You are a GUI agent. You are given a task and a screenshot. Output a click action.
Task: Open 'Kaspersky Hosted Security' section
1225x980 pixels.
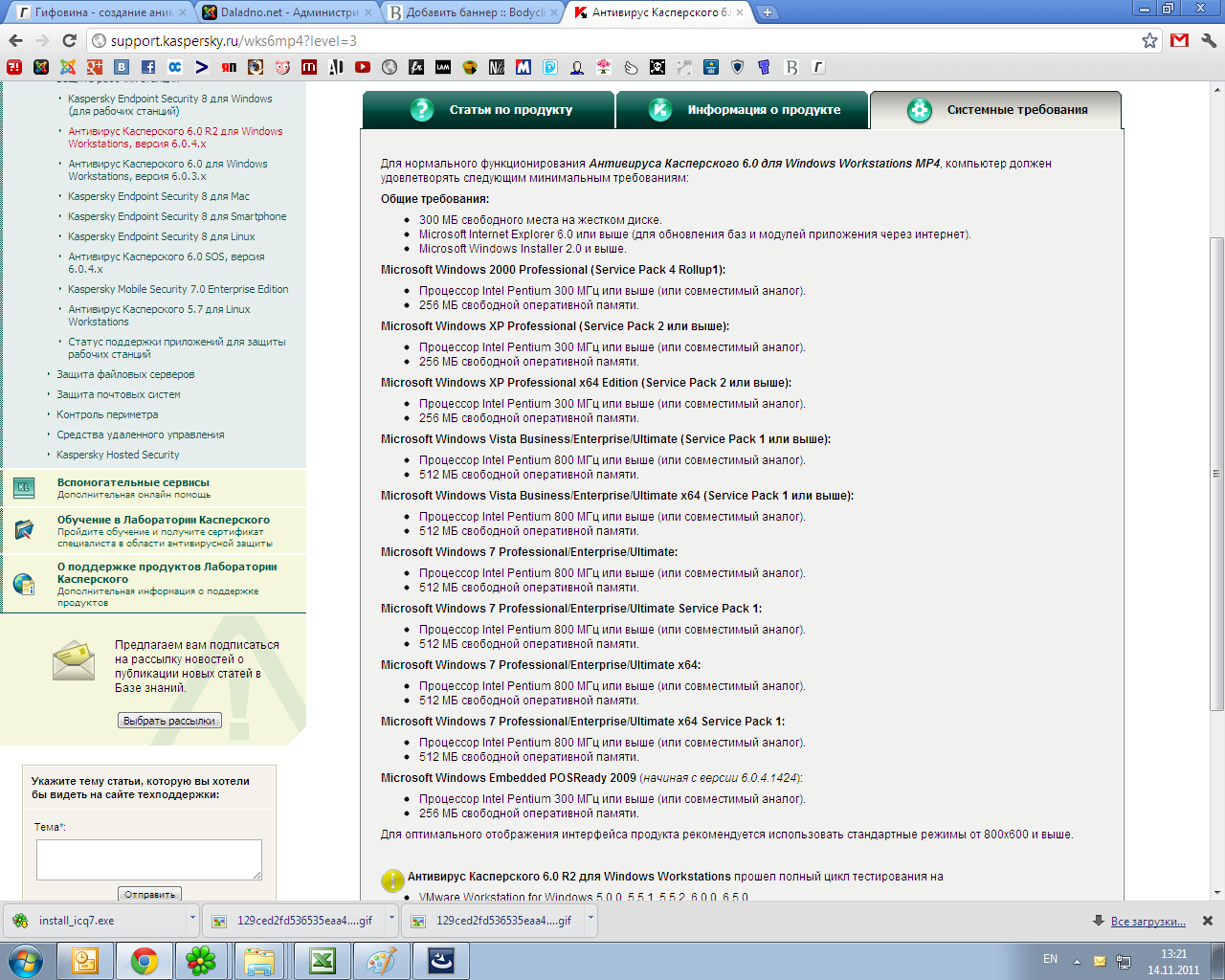pos(118,455)
